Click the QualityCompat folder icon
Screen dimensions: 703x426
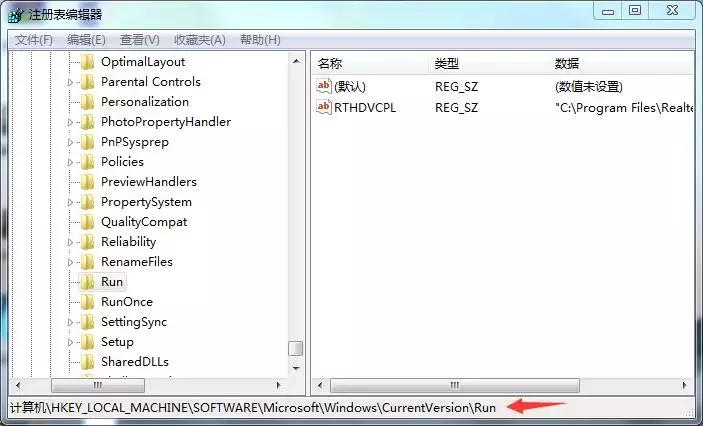[x=87, y=222]
